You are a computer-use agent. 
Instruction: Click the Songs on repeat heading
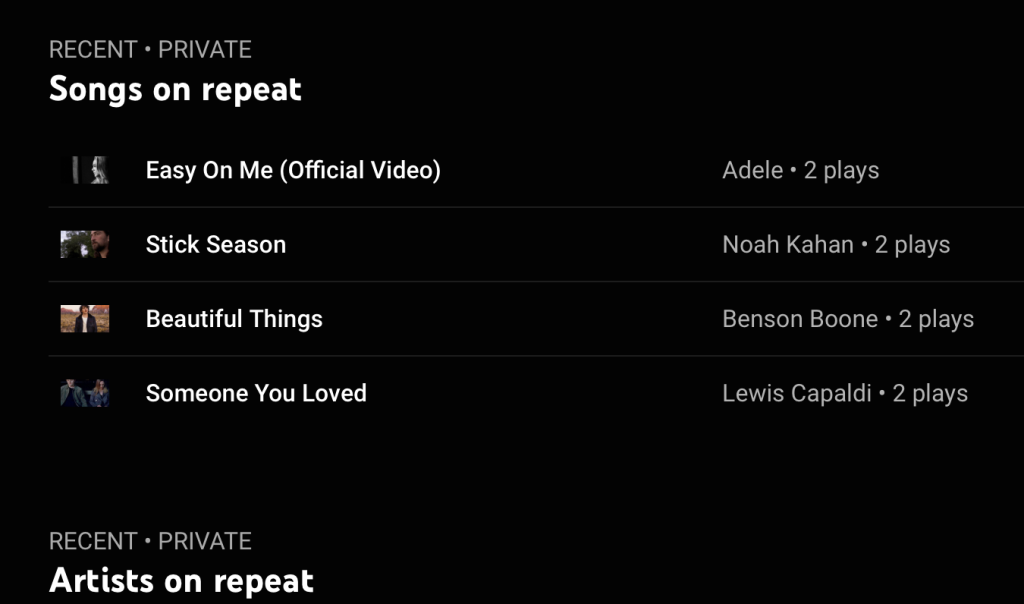[x=175, y=90]
